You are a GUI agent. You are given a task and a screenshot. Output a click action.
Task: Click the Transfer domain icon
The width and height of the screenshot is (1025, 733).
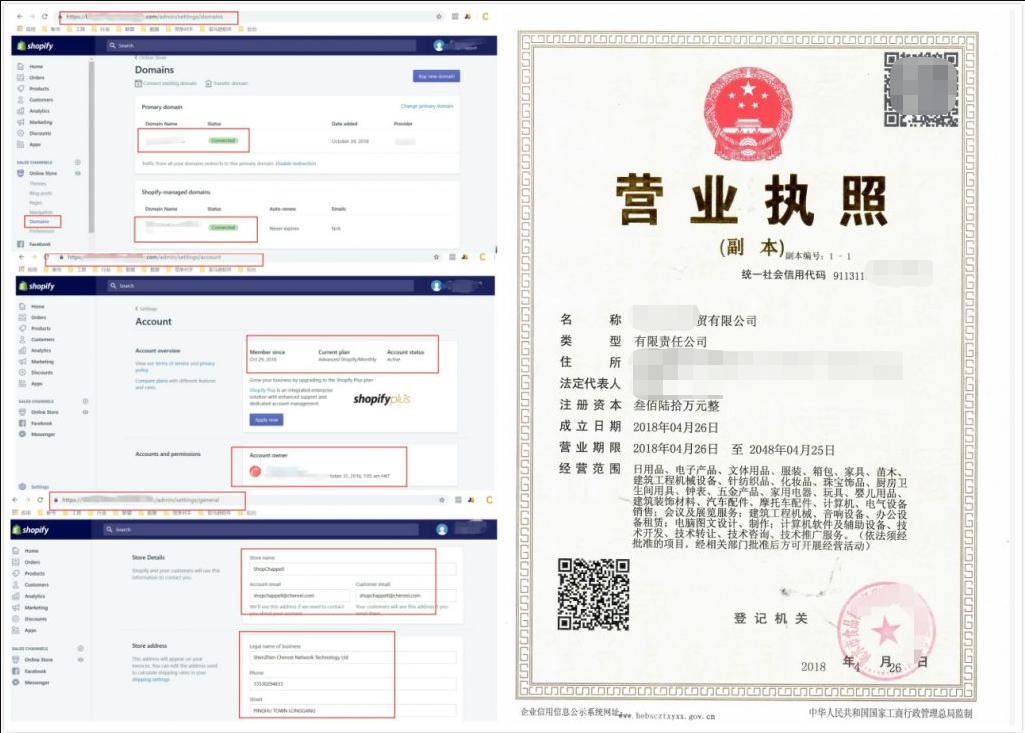(x=205, y=84)
